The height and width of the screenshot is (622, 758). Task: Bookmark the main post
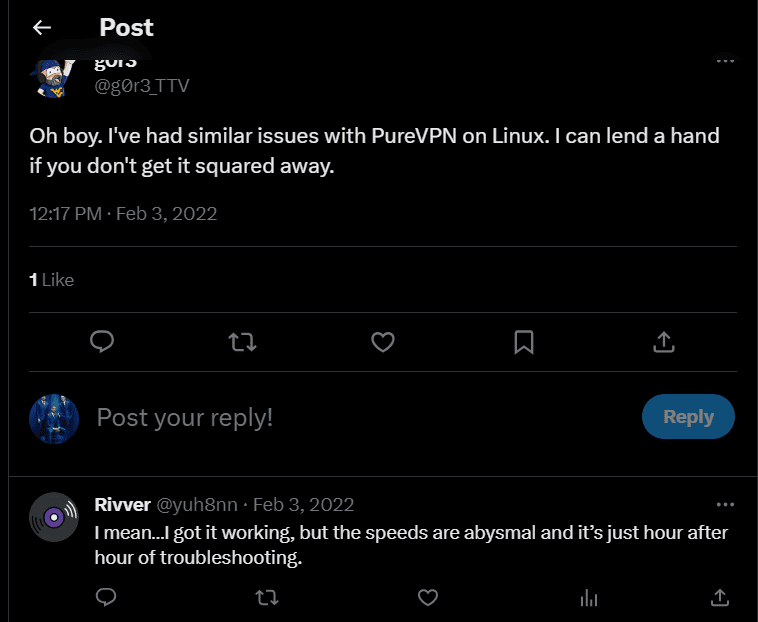coord(523,342)
